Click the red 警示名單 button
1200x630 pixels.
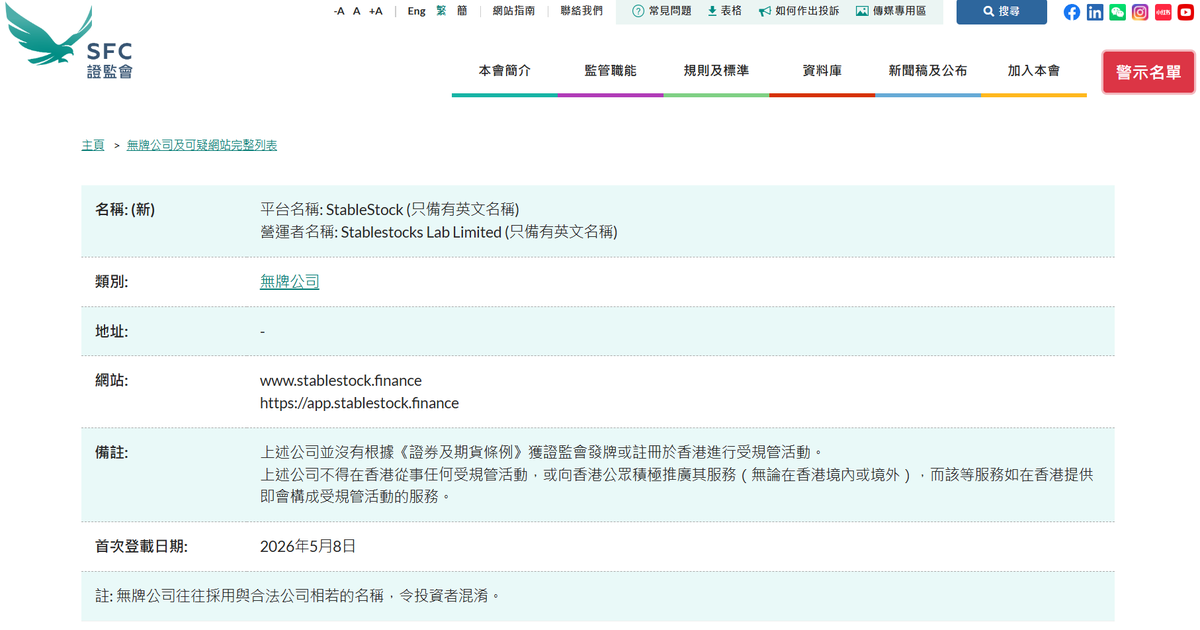1149,72
